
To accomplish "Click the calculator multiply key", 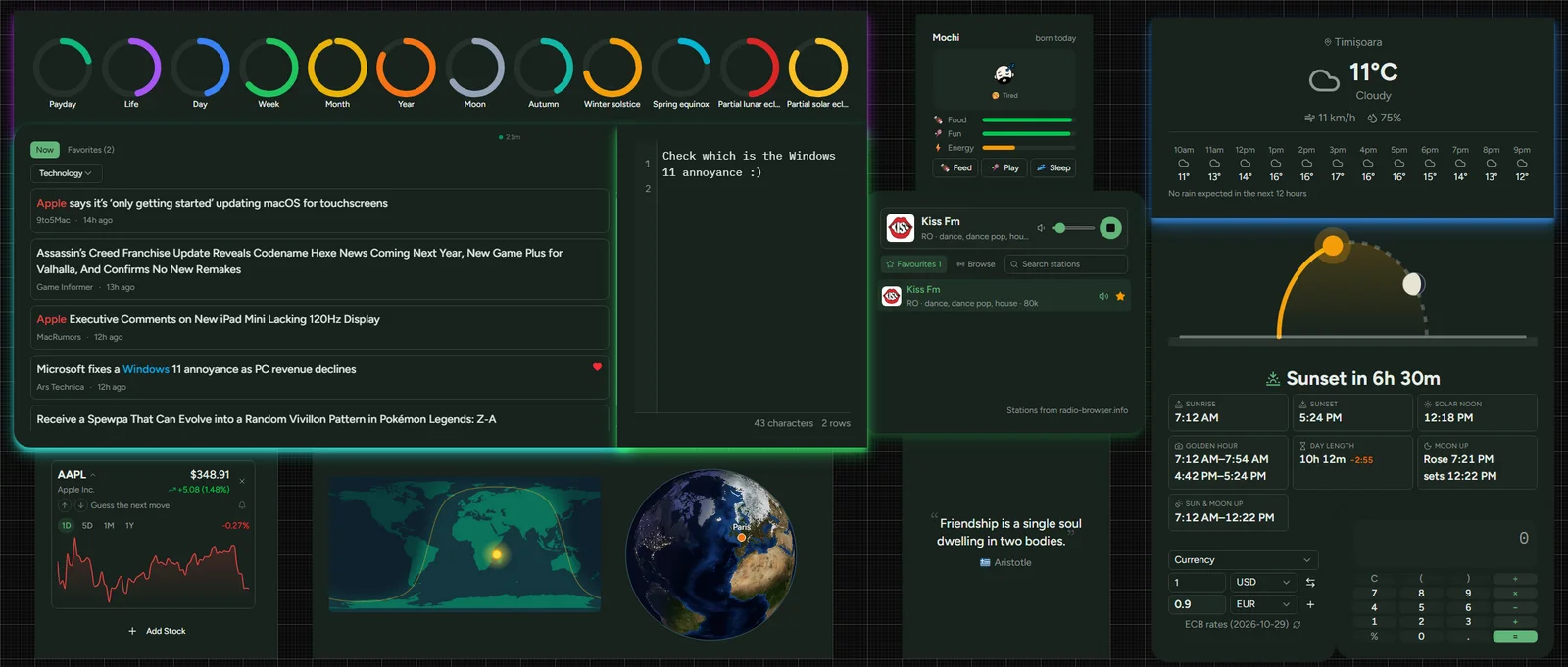I will [x=1515, y=593].
